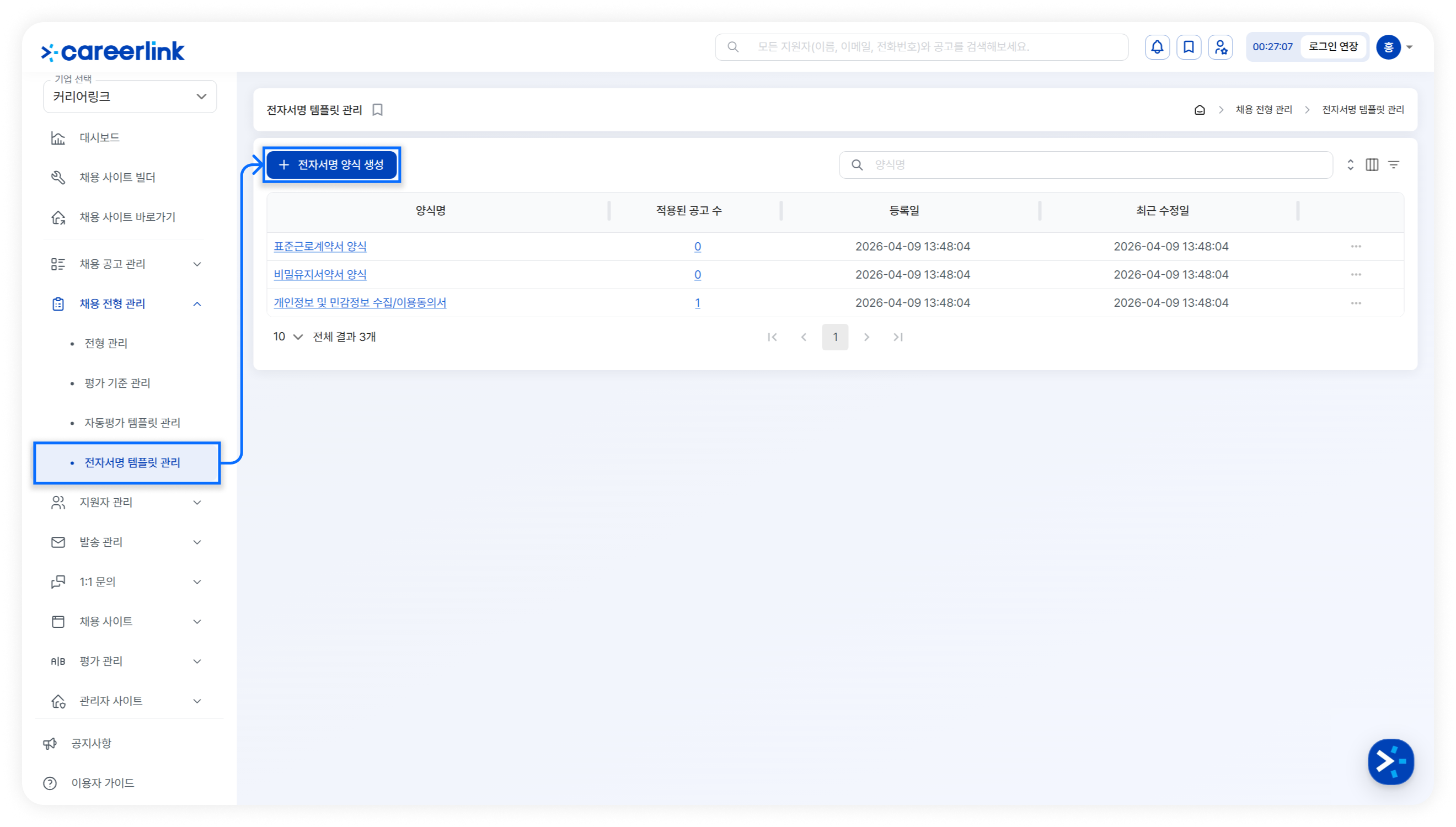Open the 기업 선택 company dropdown
Image resolution: width=1456 pixels, height=827 pixels.
130,97
